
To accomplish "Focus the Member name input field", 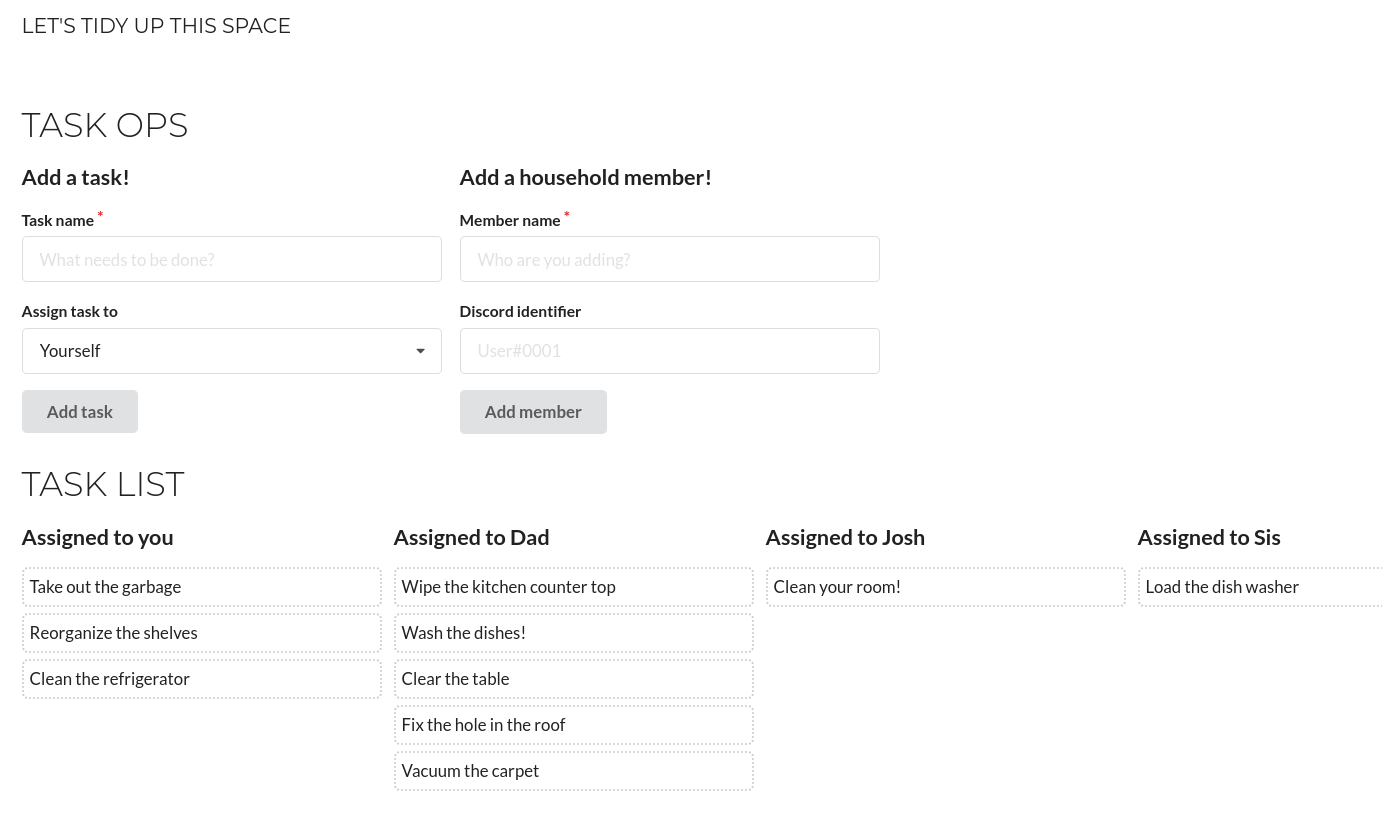I will click(669, 259).
